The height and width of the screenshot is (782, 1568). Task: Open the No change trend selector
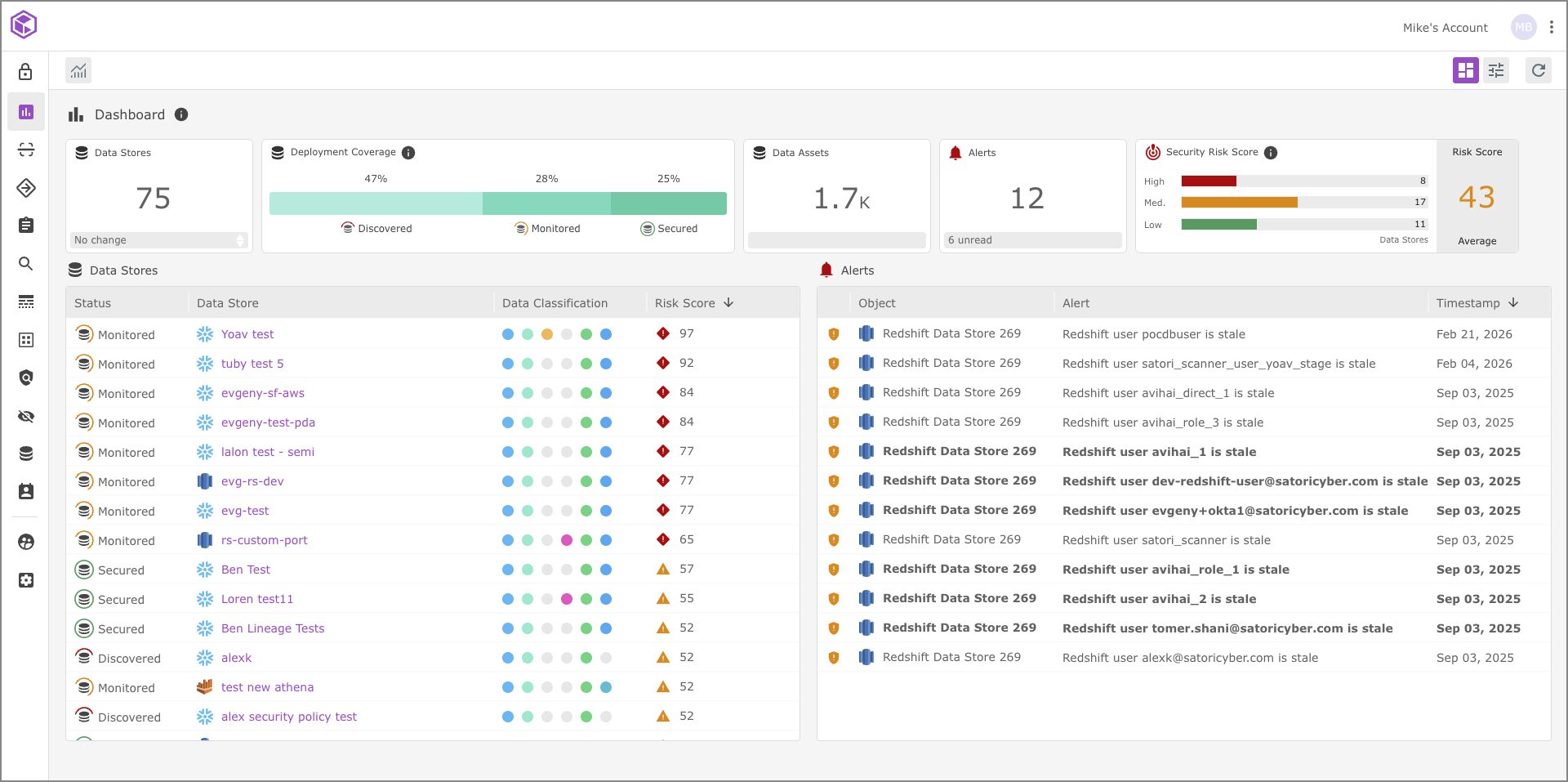[x=159, y=240]
